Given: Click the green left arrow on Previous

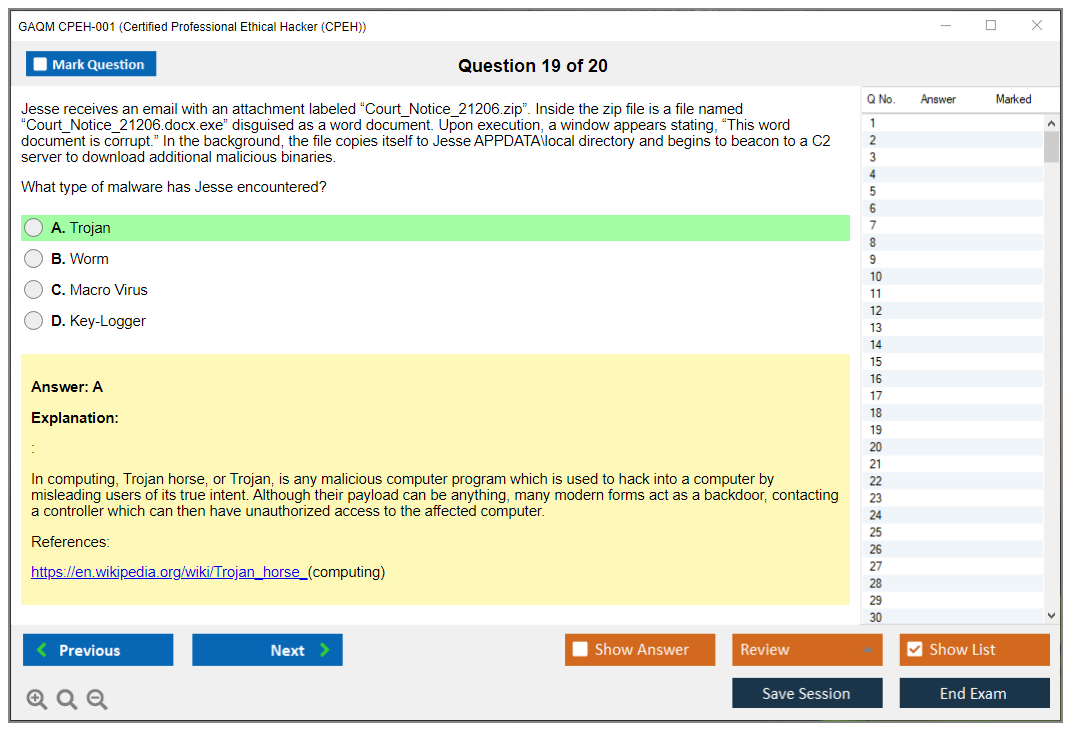Looking at the screenshot, I should click(x=41, y=650).
